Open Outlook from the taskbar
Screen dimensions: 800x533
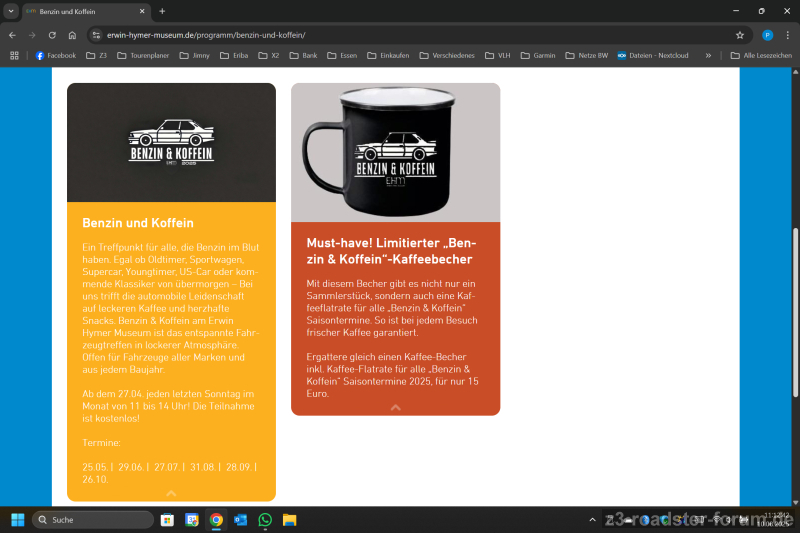coord(240,520)
